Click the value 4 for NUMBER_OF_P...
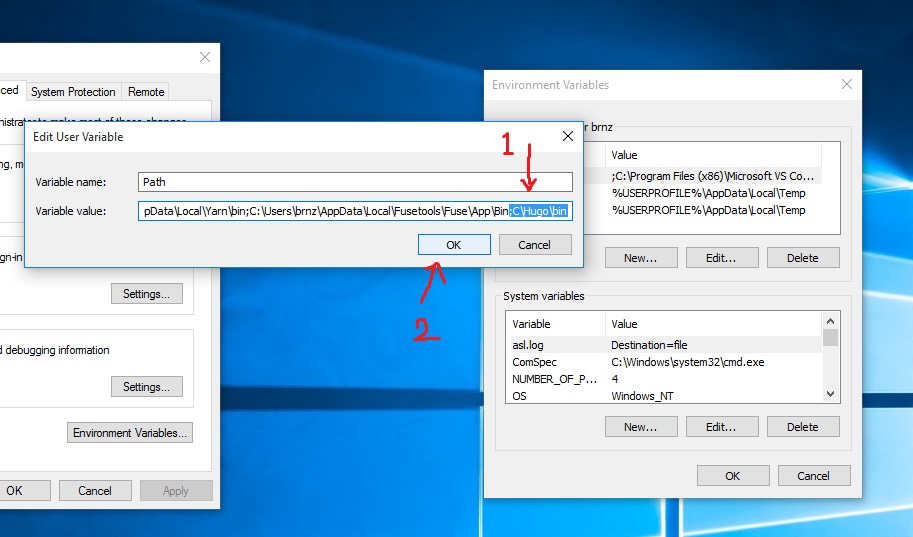 click(x=615, y=379)
